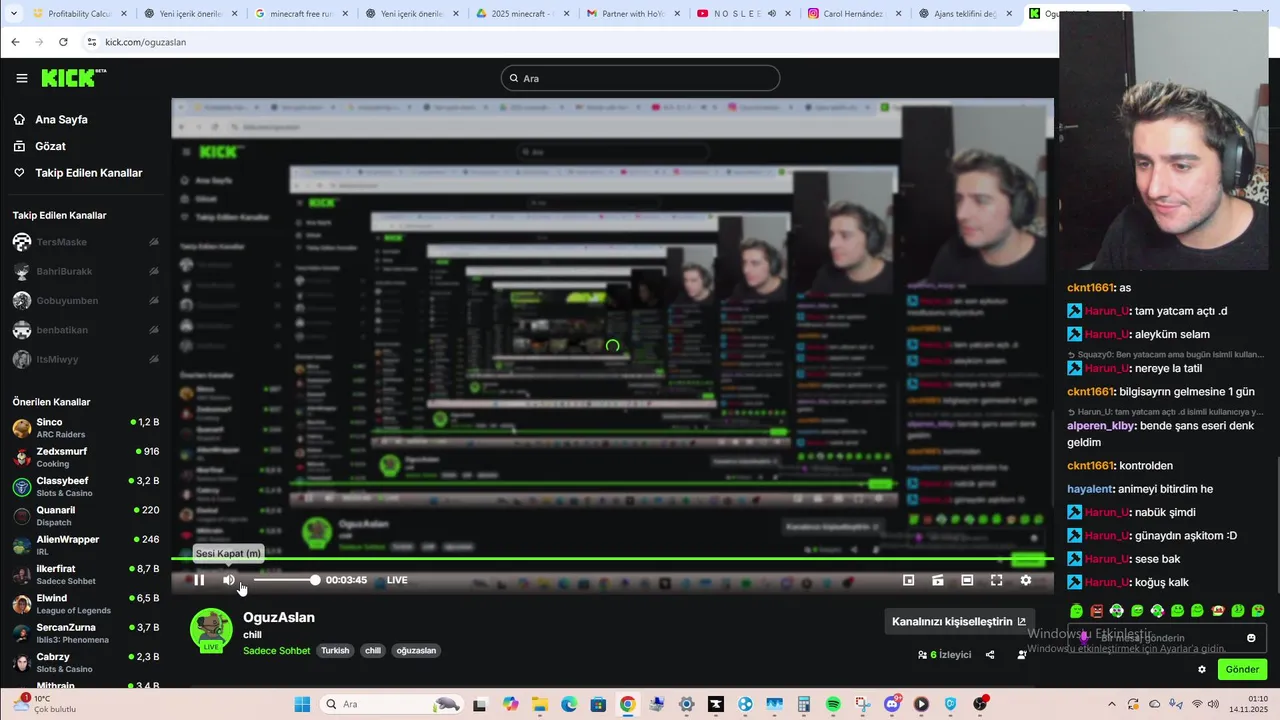
Task: Open recommended channel Classybeef
Action: point(85,487)
